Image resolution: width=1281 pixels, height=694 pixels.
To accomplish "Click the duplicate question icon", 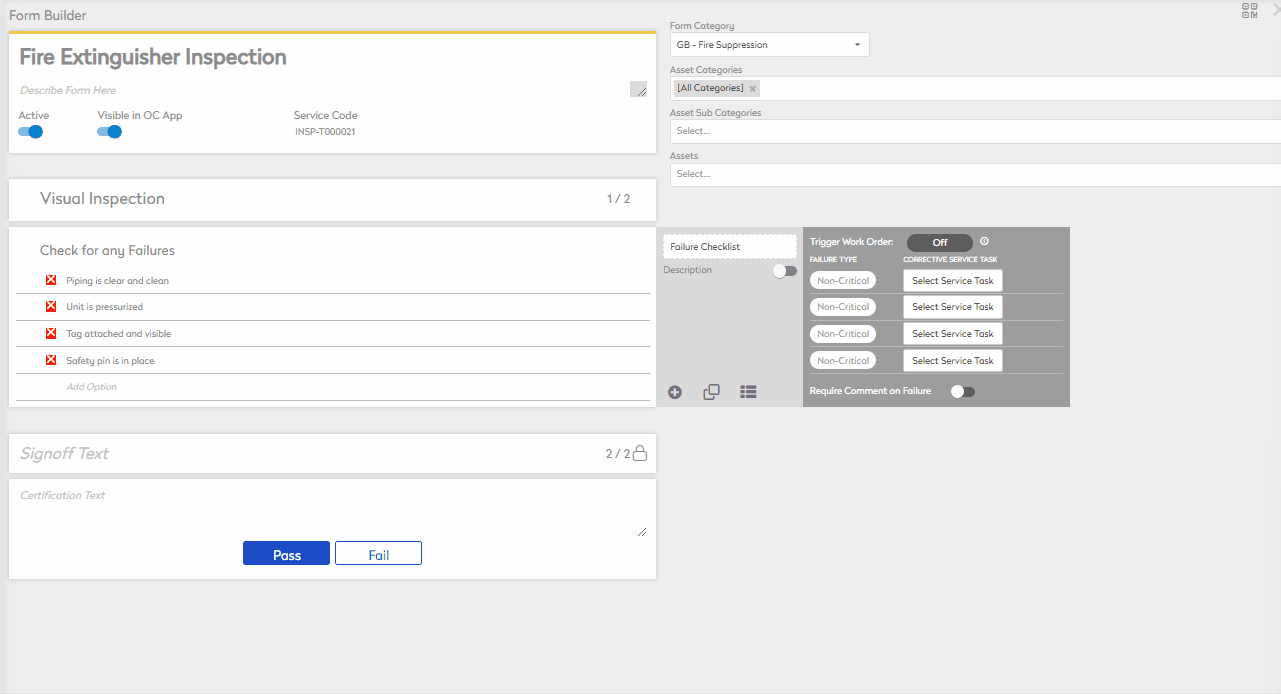I will tap(711, 392).
